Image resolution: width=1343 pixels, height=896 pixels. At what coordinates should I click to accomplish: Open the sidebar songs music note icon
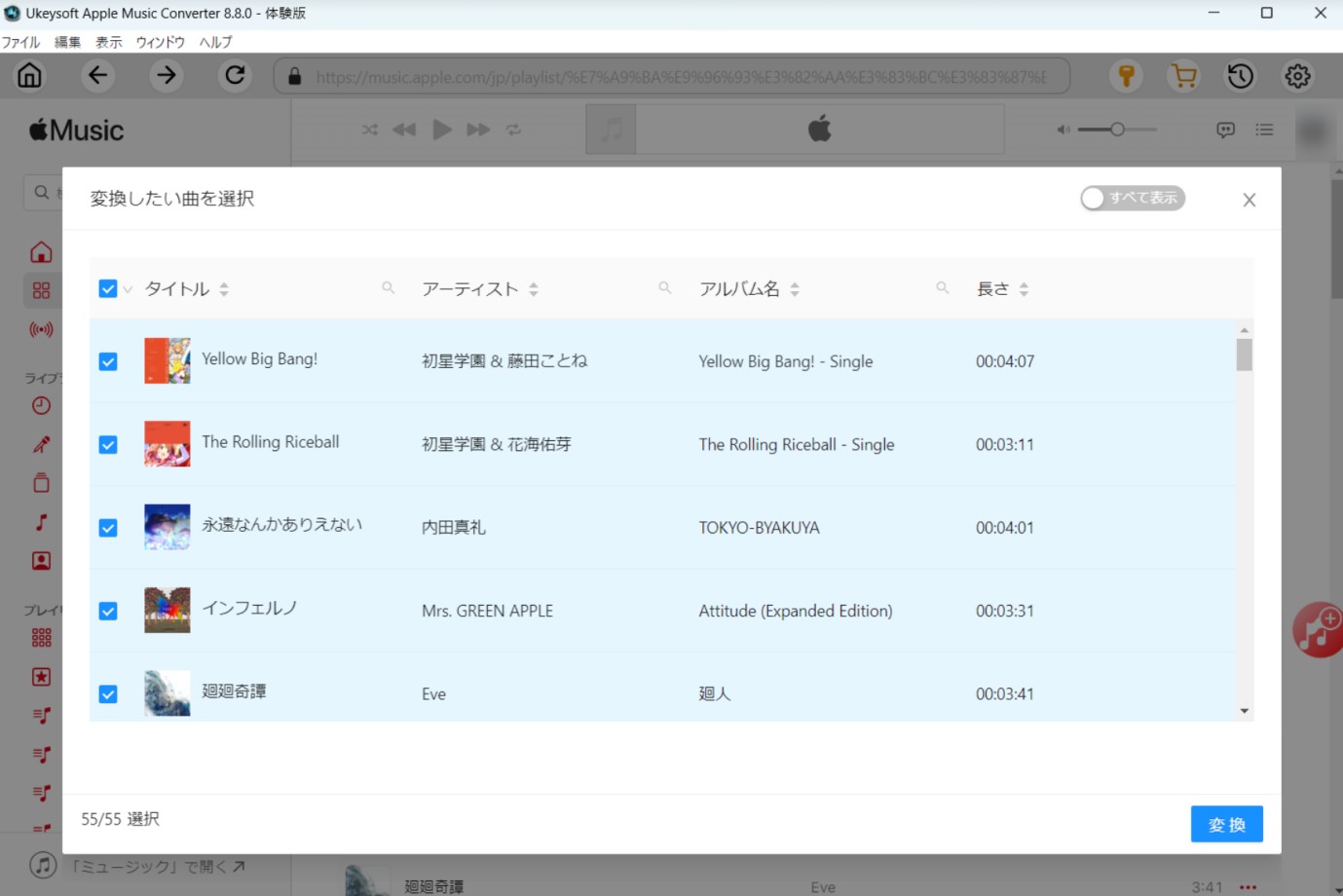pos(41,522)
